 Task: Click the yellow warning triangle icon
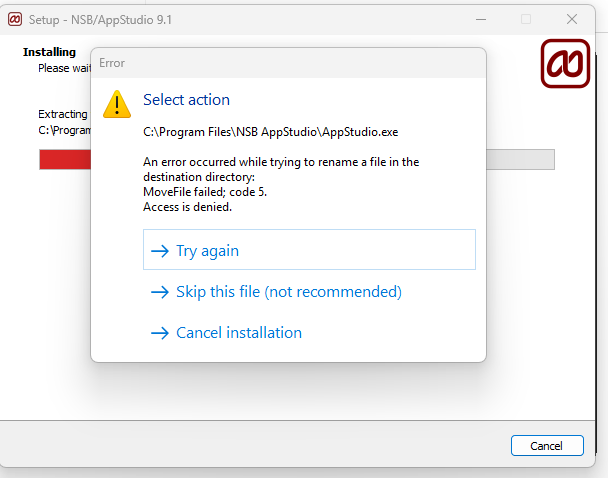117,104
